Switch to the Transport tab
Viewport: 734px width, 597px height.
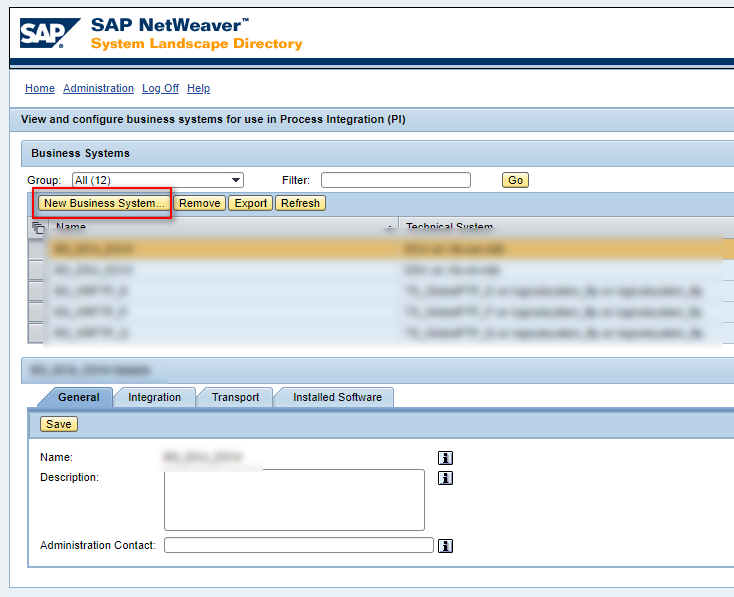(235, 397)
